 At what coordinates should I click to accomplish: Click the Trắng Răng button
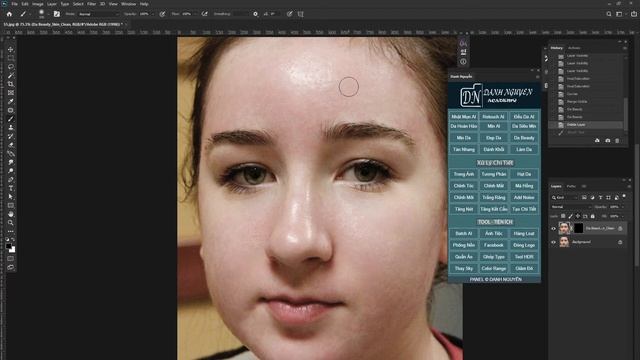click(x=493, y=198)
